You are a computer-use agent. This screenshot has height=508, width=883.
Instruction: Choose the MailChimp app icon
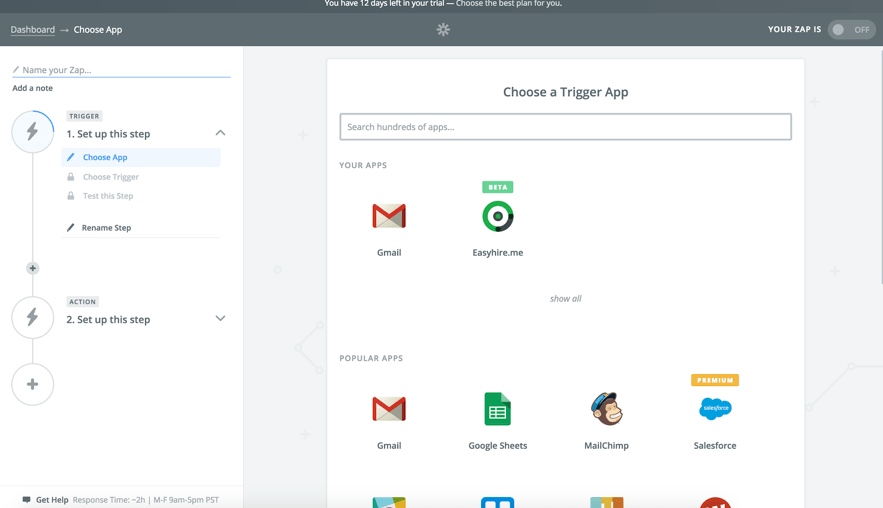point(606,409)
